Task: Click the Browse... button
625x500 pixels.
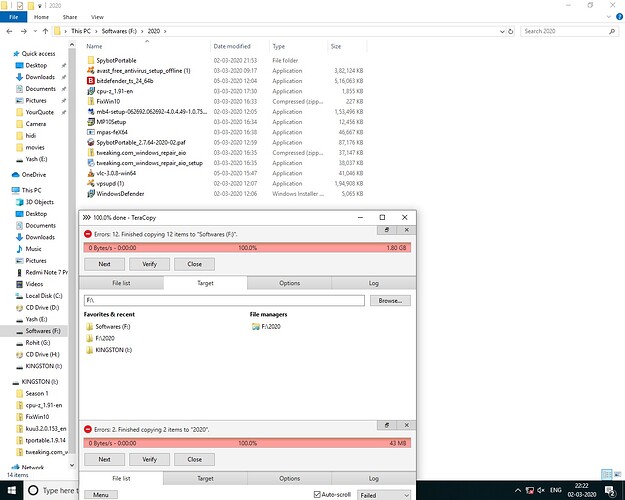Action: point(391,300)
